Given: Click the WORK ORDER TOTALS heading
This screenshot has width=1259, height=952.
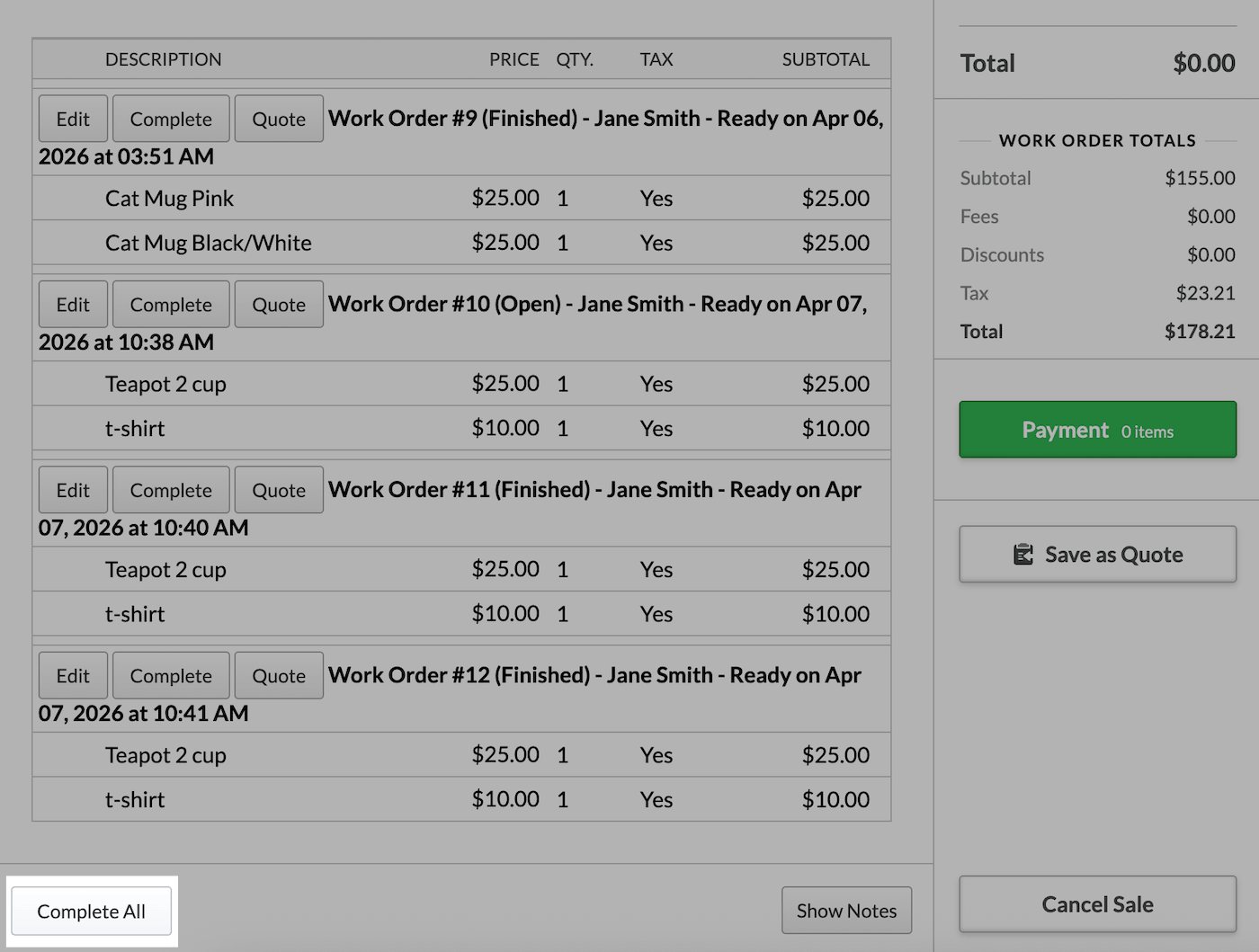Looking at the screenshot, I should point(1097,140).
